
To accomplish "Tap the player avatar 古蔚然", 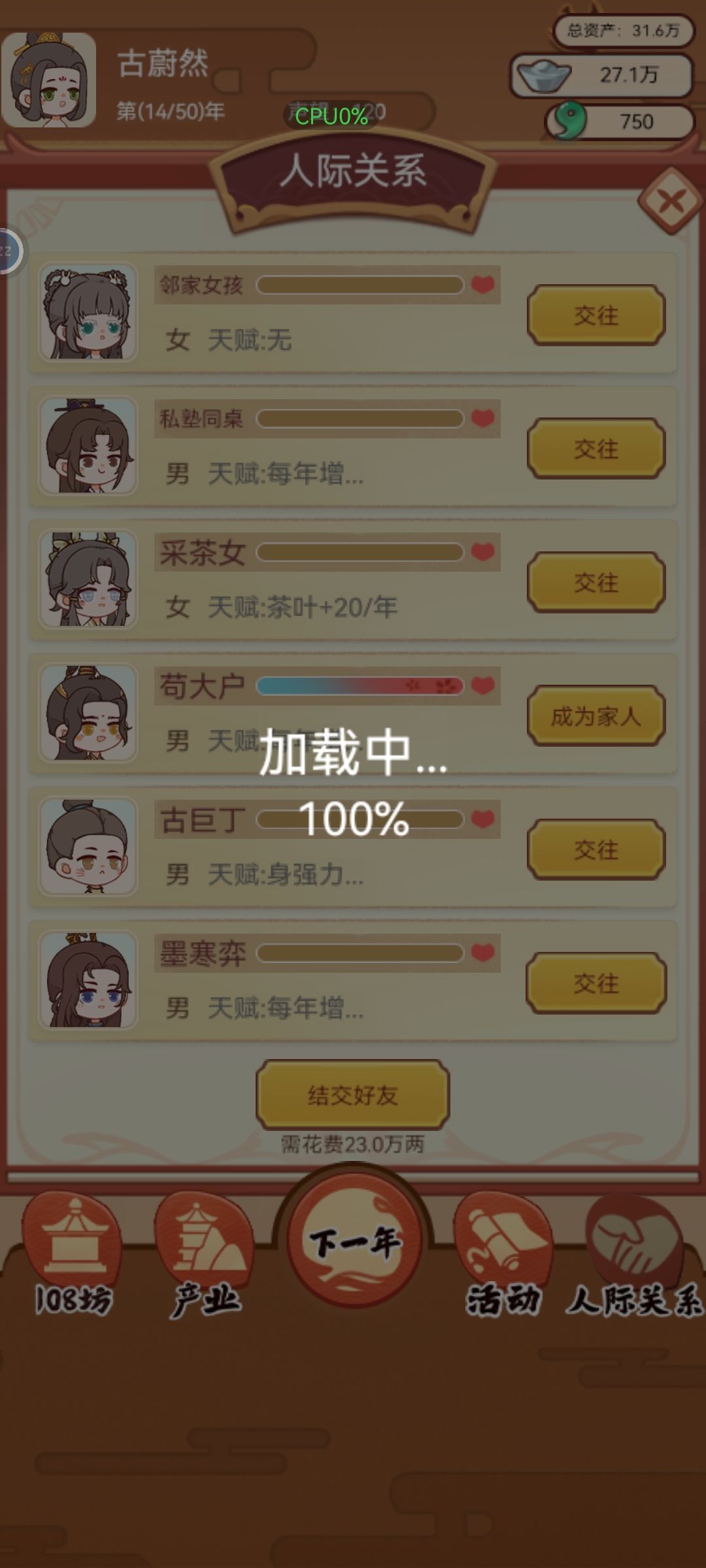I will (49, 80).
